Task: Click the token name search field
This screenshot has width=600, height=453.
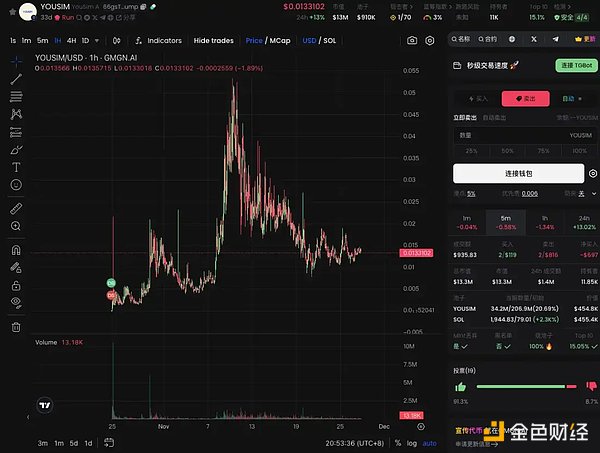Action: pos(461,39)
